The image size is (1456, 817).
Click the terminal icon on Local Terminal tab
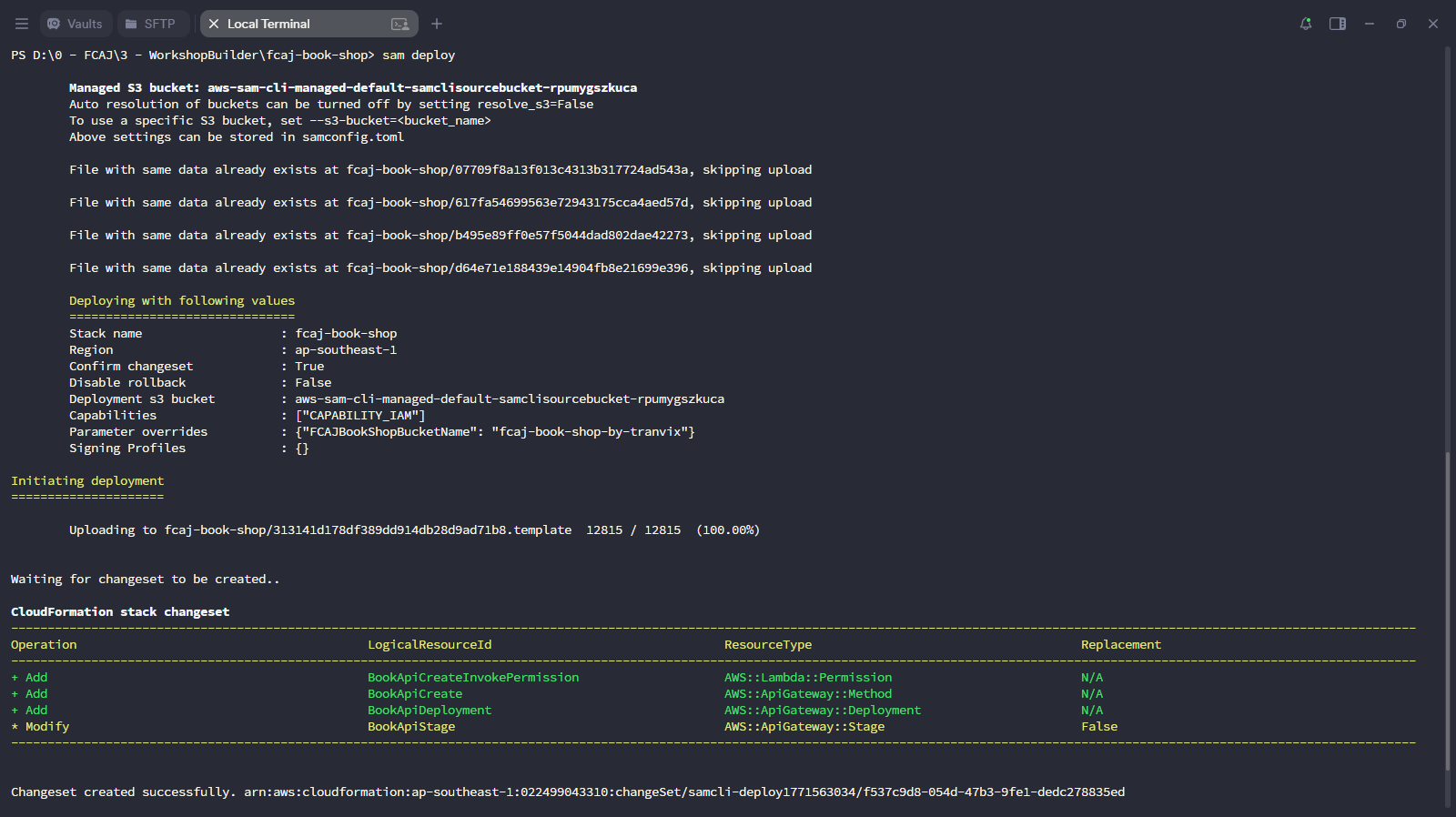(x=399, y=24)
